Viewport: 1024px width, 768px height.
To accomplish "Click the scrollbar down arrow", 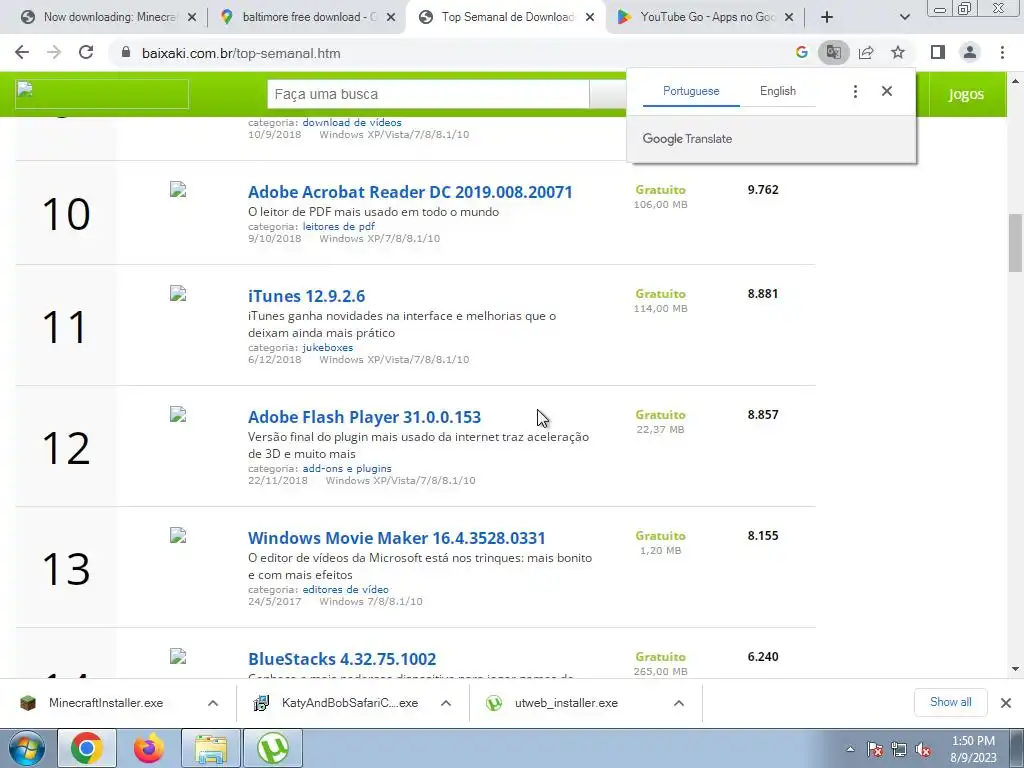I will 1015,669.
